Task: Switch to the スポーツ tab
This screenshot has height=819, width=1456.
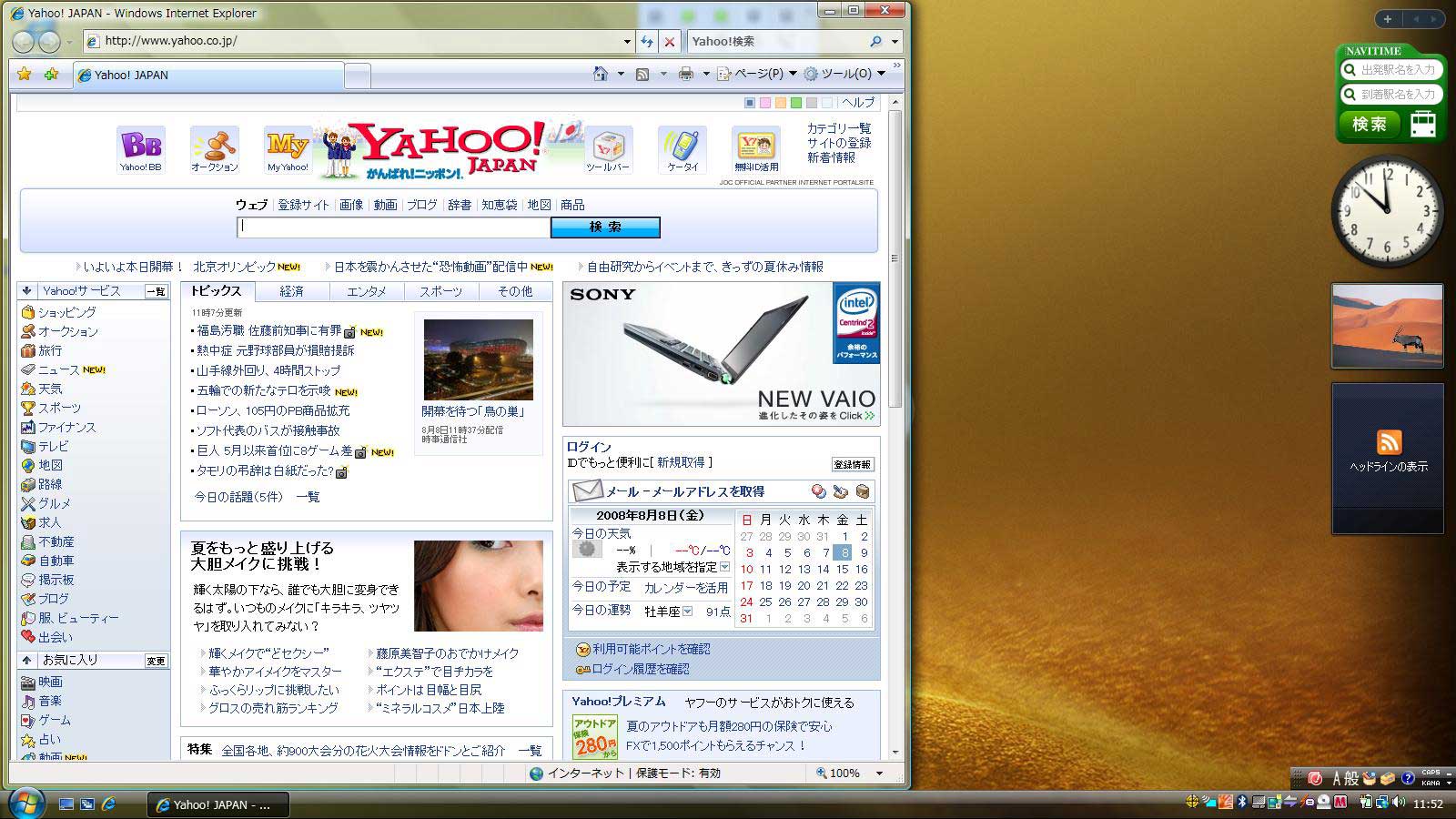Action: [440, 291]
